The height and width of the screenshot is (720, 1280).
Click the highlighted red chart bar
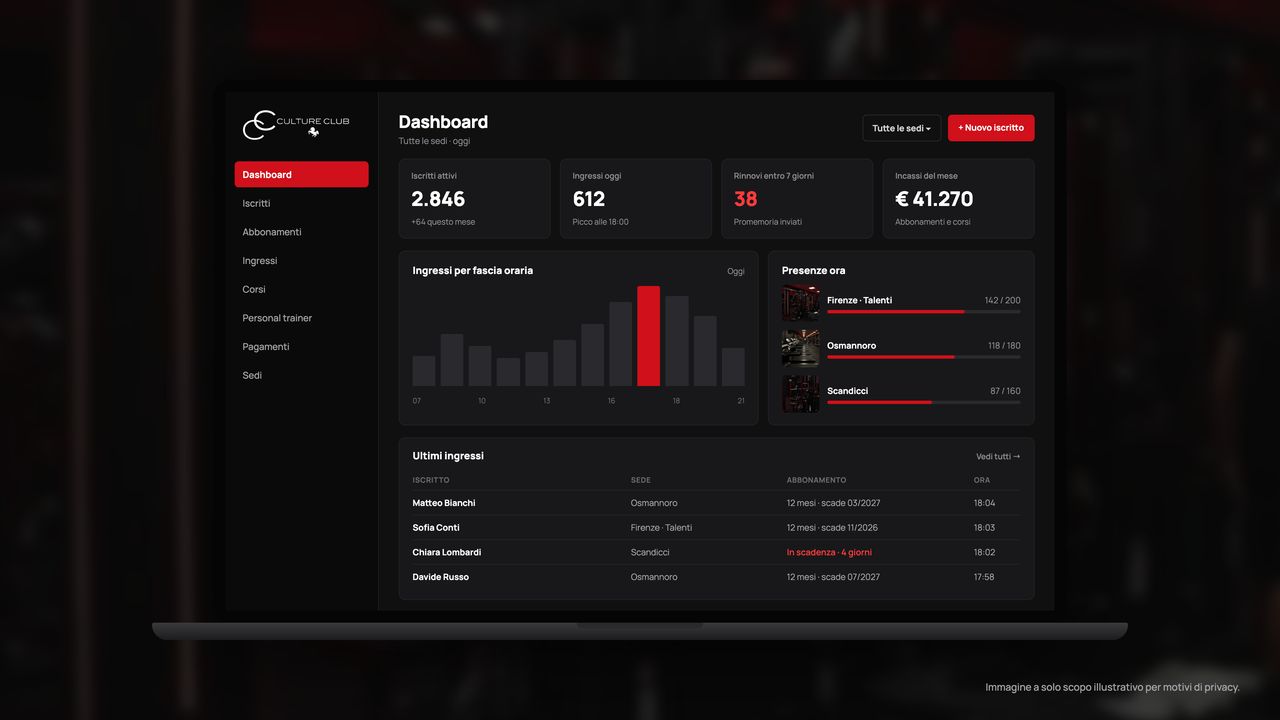[x=648, y=336]
